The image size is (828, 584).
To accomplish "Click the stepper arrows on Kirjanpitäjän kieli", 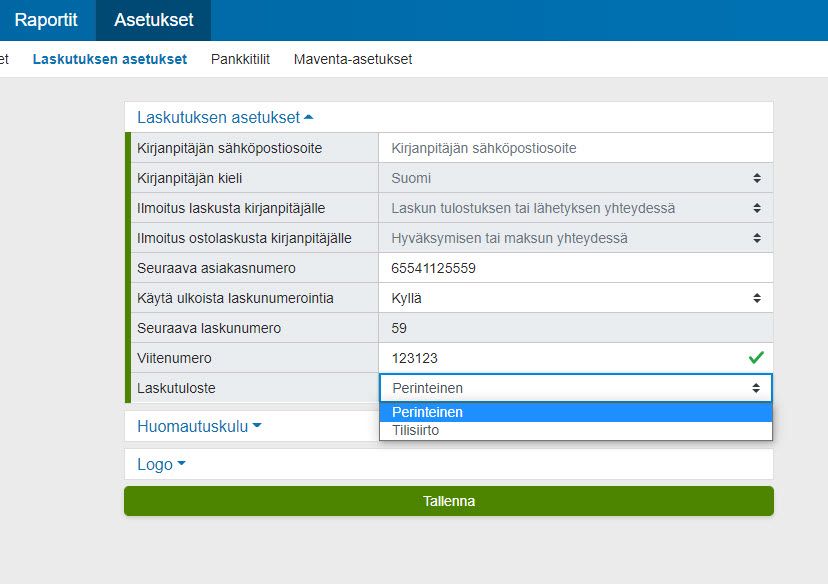I will click(758, 177).
